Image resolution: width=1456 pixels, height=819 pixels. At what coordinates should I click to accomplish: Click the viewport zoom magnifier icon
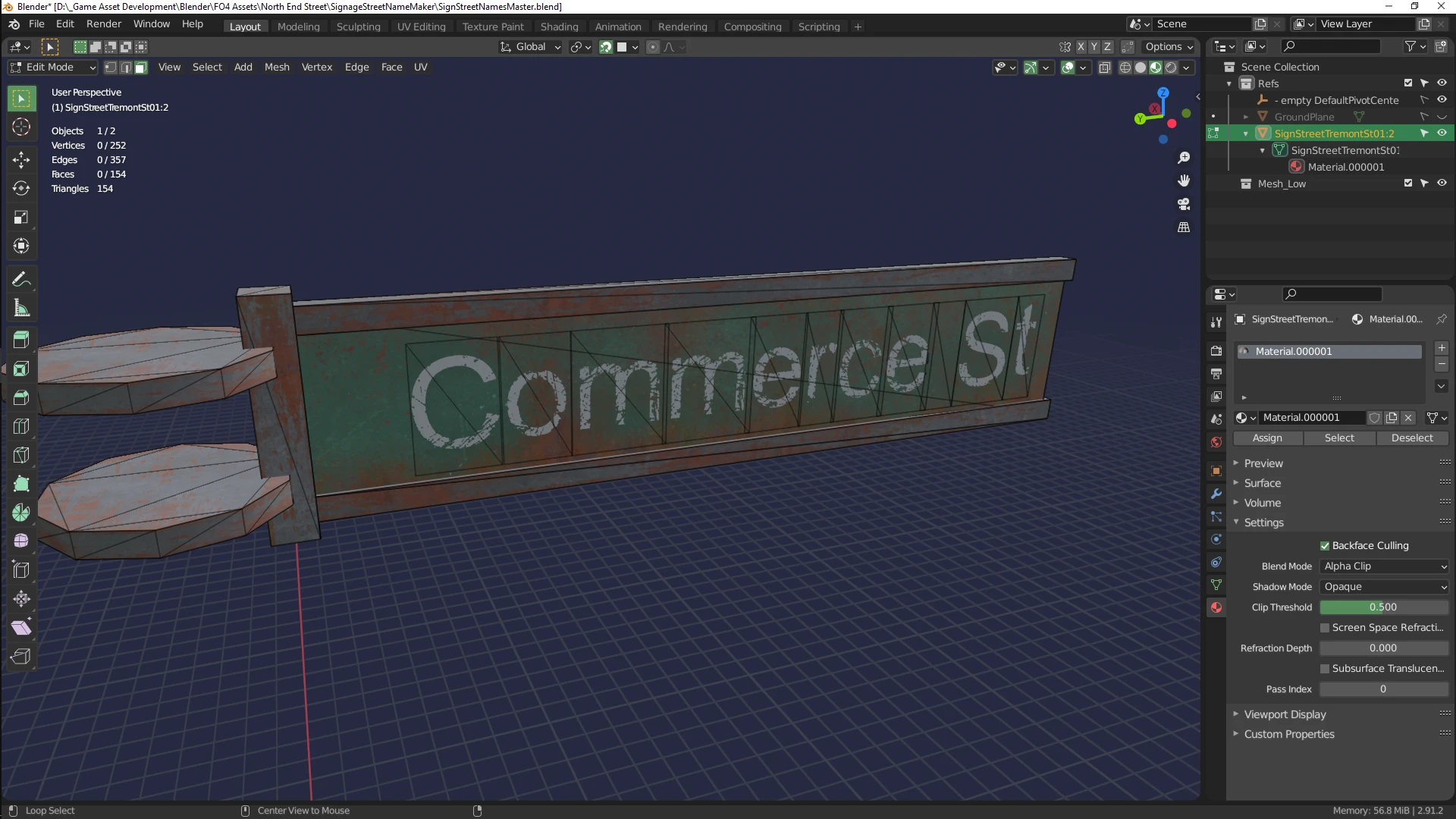pos(1184,158)
